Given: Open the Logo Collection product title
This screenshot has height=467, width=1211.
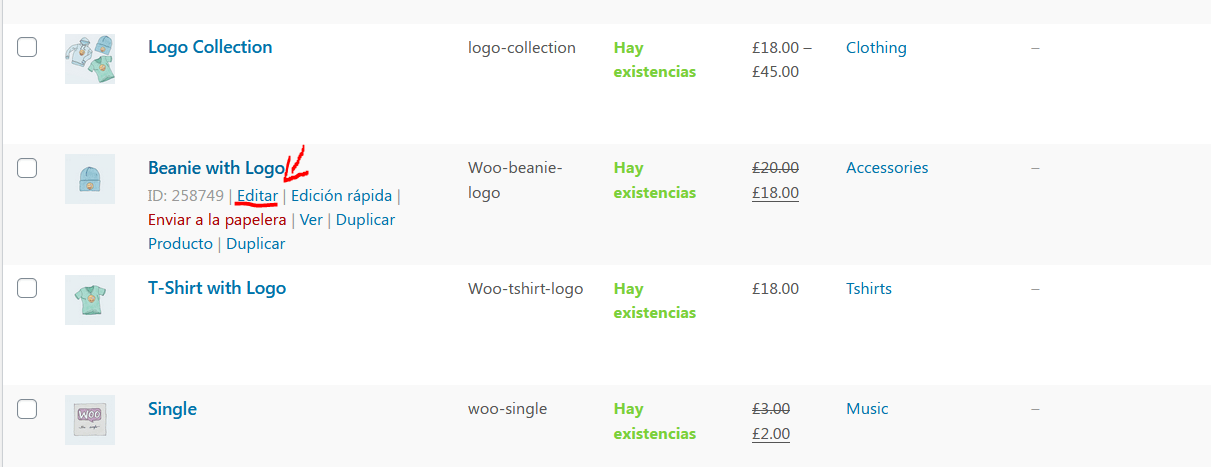Looking at the screenshot, I should tap(210, 47).
